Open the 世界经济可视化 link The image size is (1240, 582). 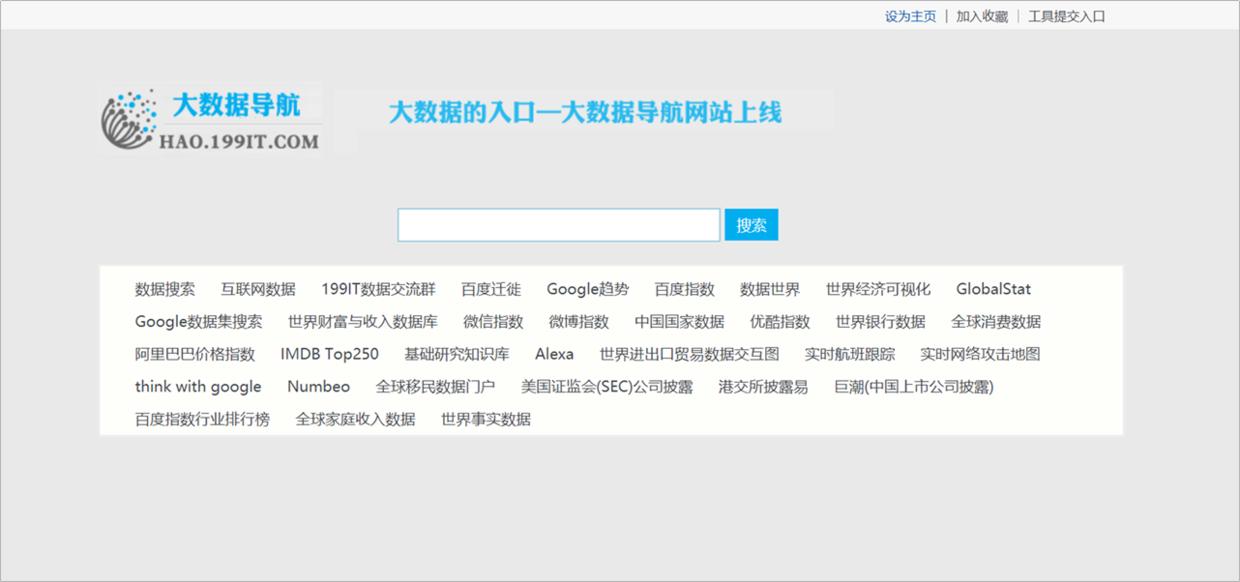point(876,289)
